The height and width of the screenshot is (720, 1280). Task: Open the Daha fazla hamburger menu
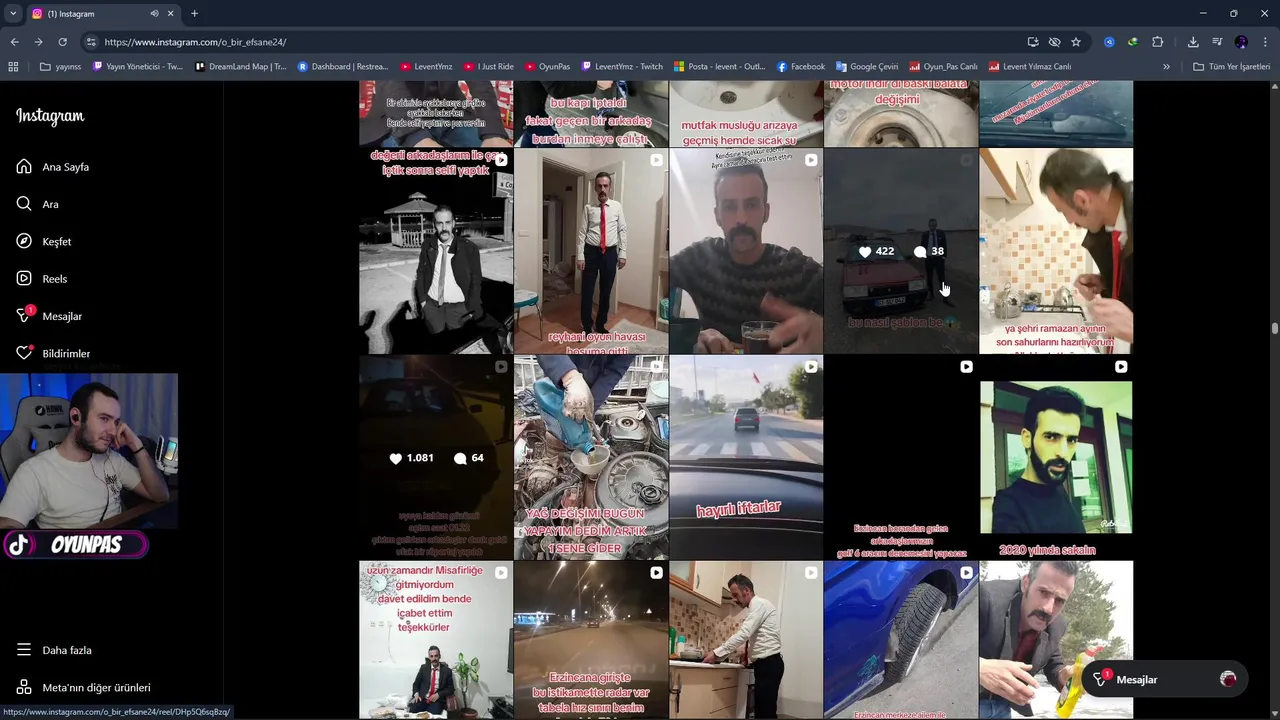24,650
